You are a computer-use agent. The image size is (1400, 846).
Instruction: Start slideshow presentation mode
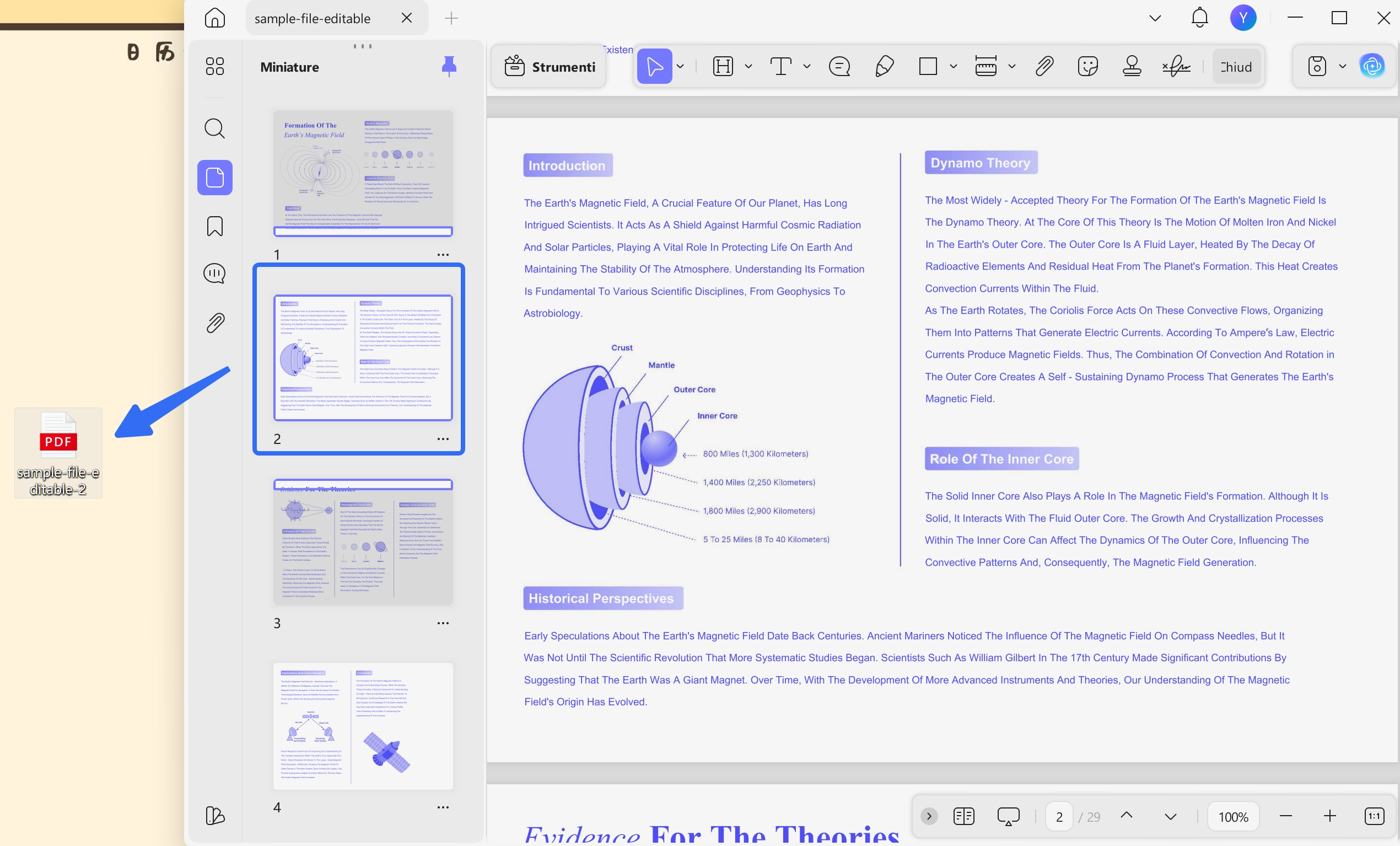[1009, 816]
